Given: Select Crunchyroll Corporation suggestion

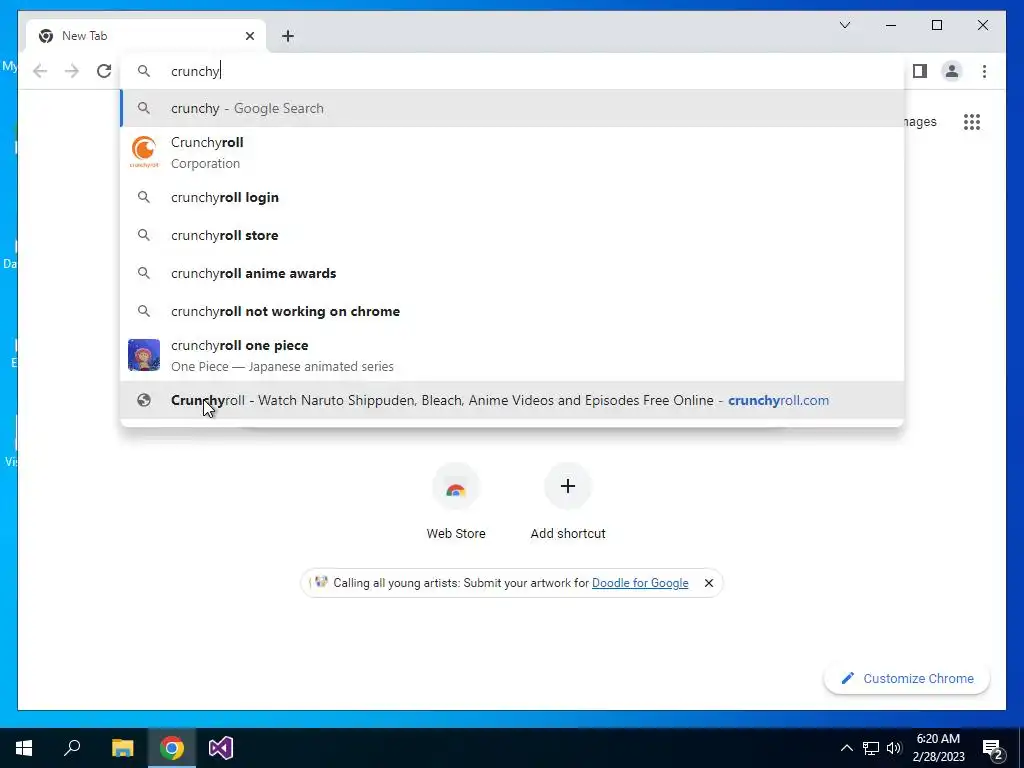Looking at the screenshot, I should pyautogui.click(x=513, y=153).
